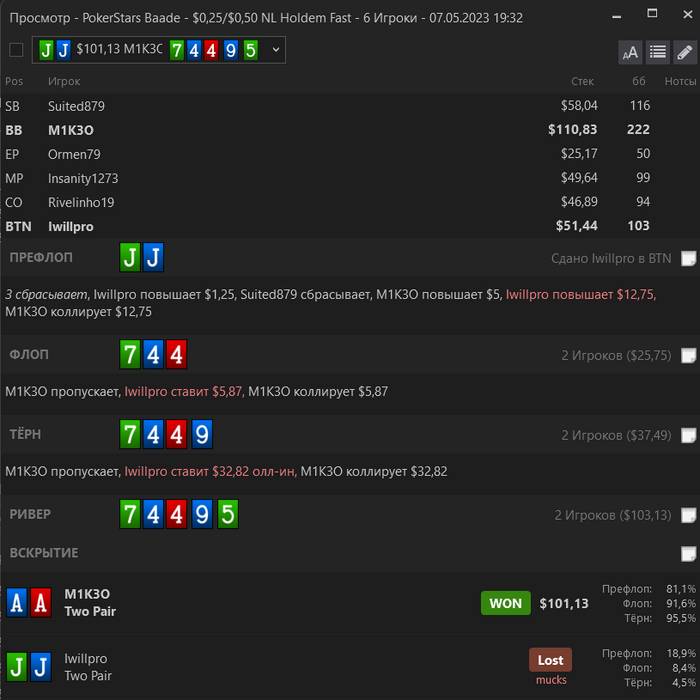Click the 18,9% preflop equity value
The image size is (700, 700).
pos(681,653)
